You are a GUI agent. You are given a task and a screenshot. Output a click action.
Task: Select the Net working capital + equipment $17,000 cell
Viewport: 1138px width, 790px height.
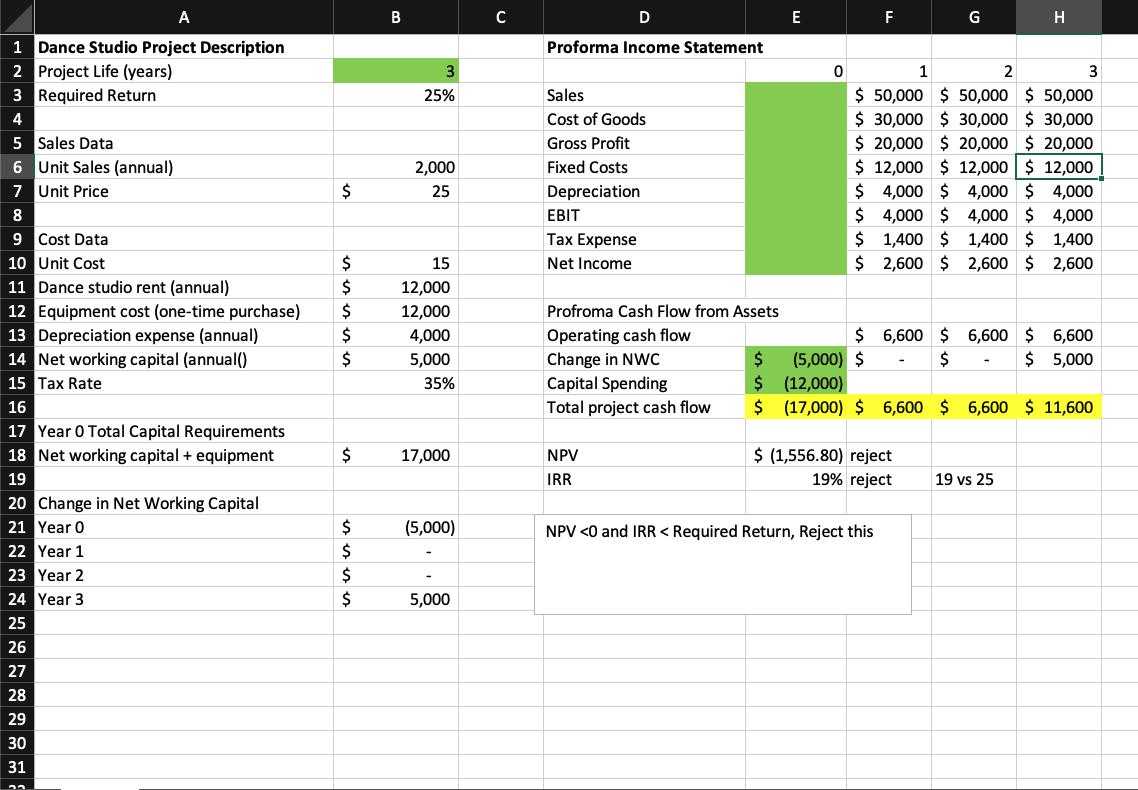[x=395, y=455]
